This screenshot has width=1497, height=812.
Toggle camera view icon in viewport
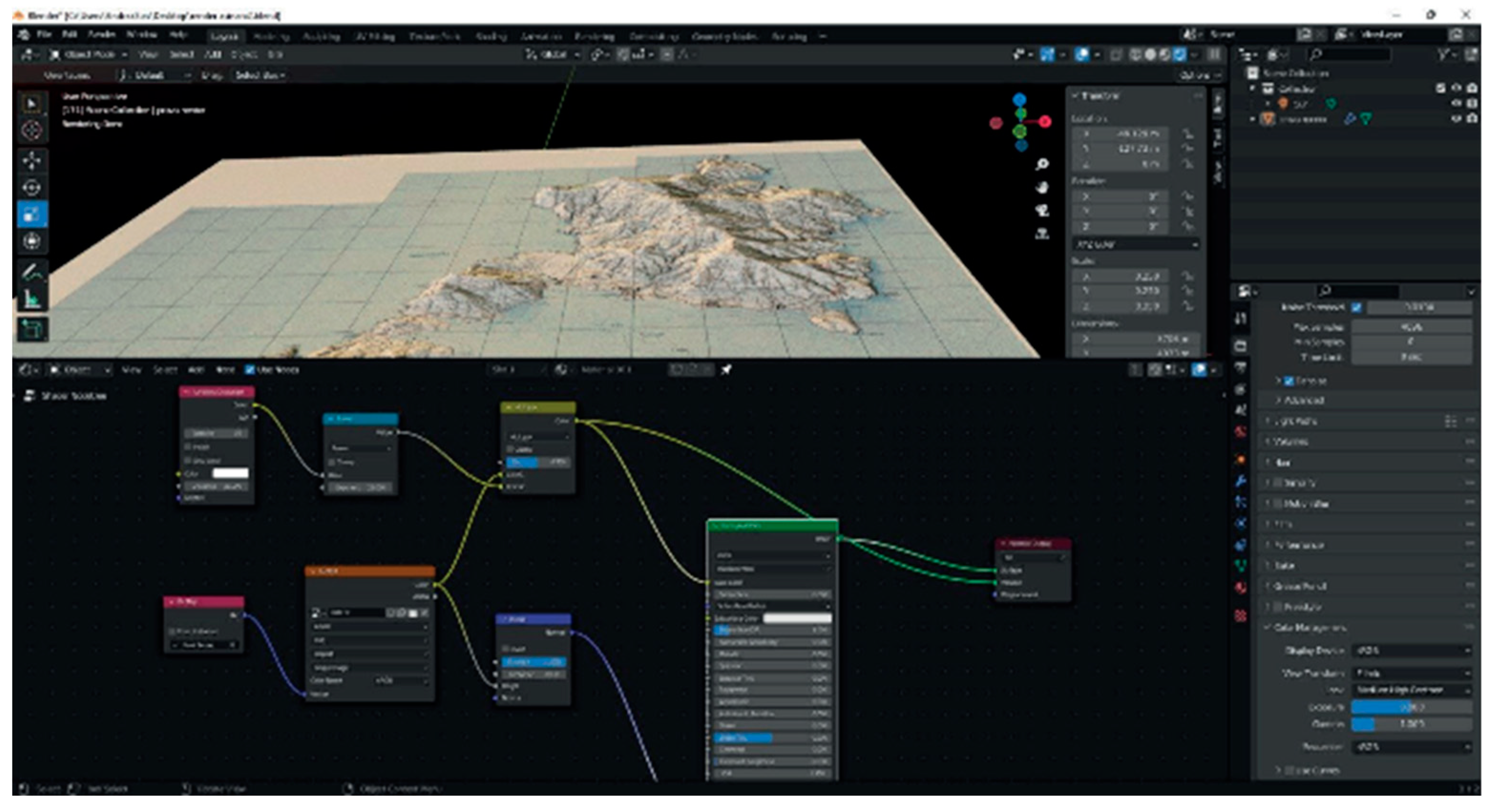click(x=1042, y=210)
